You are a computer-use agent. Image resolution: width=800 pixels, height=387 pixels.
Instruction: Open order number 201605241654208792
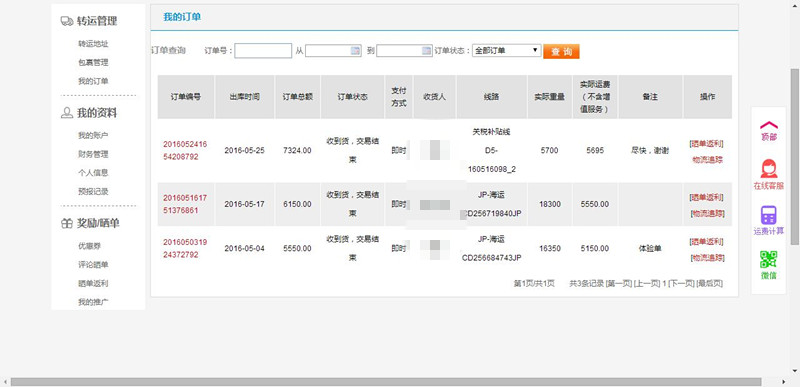tap(185, 150)
